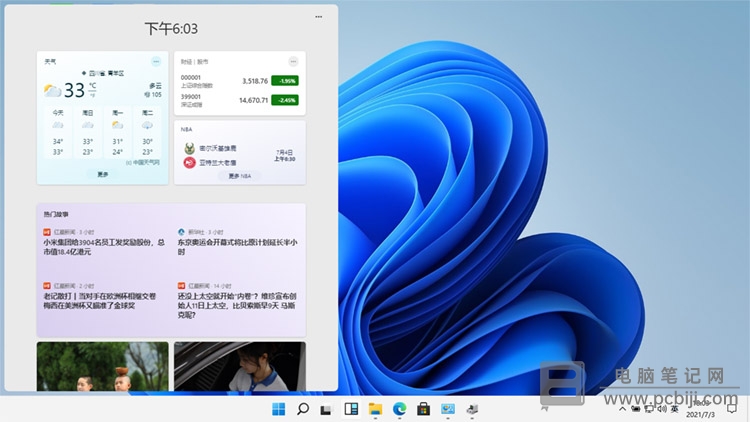Viewport: 750px width, 422px height.
Task: Open the 东京奥运会开幕式 news headline
Action: (x=237, y=246)
